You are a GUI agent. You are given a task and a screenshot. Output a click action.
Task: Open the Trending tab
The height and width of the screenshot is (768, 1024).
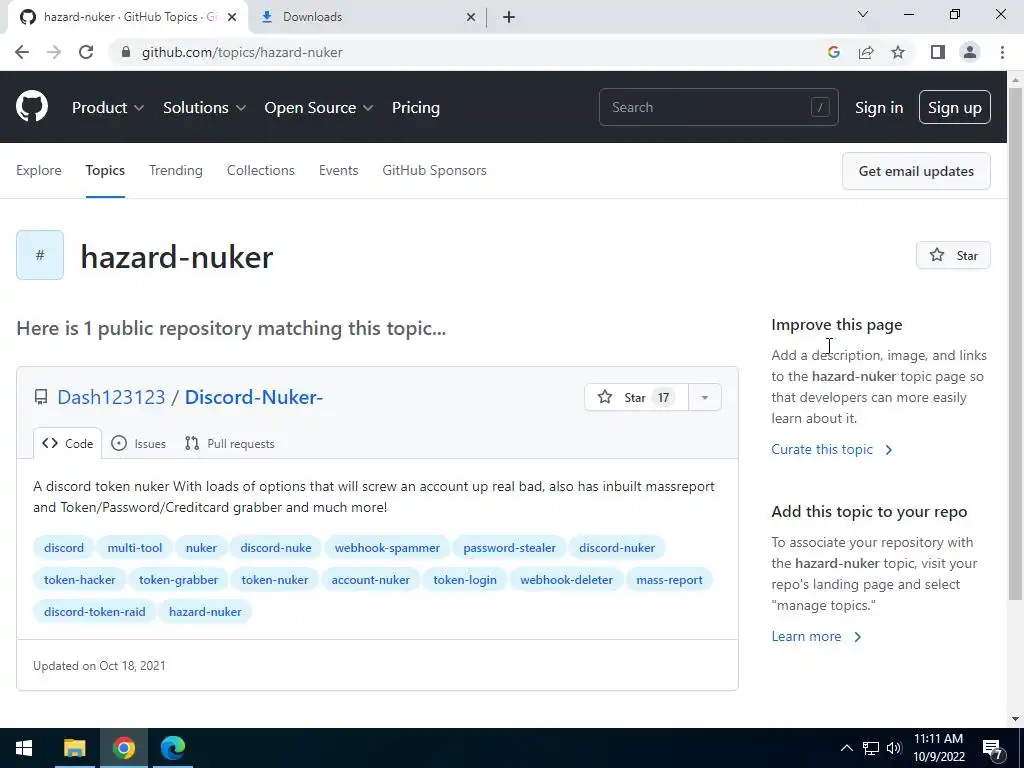pos(176,170)
